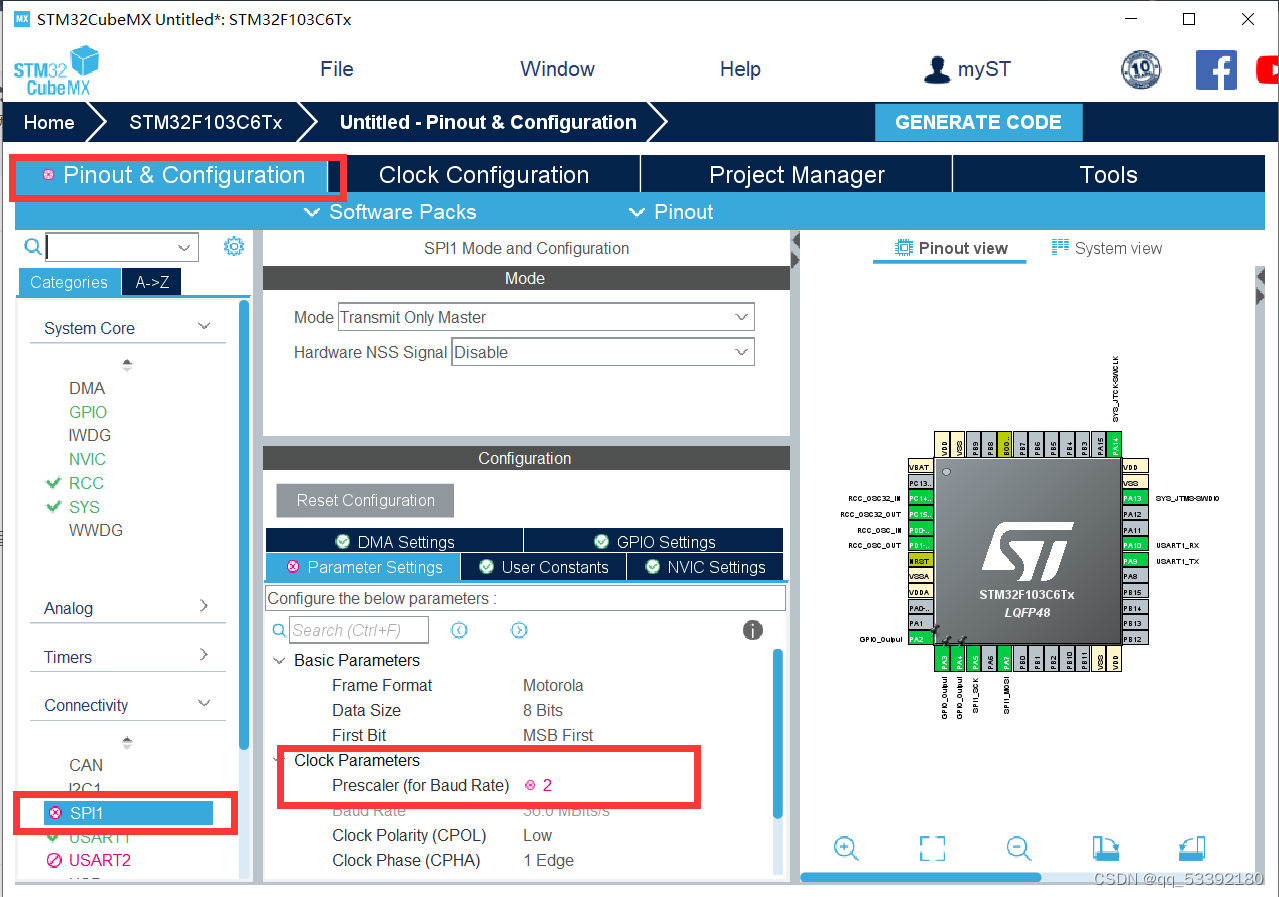The height and width of the screenshot is (897, 1279).
Task: Open the User Constants tab
Action: (x=543, y=567)
